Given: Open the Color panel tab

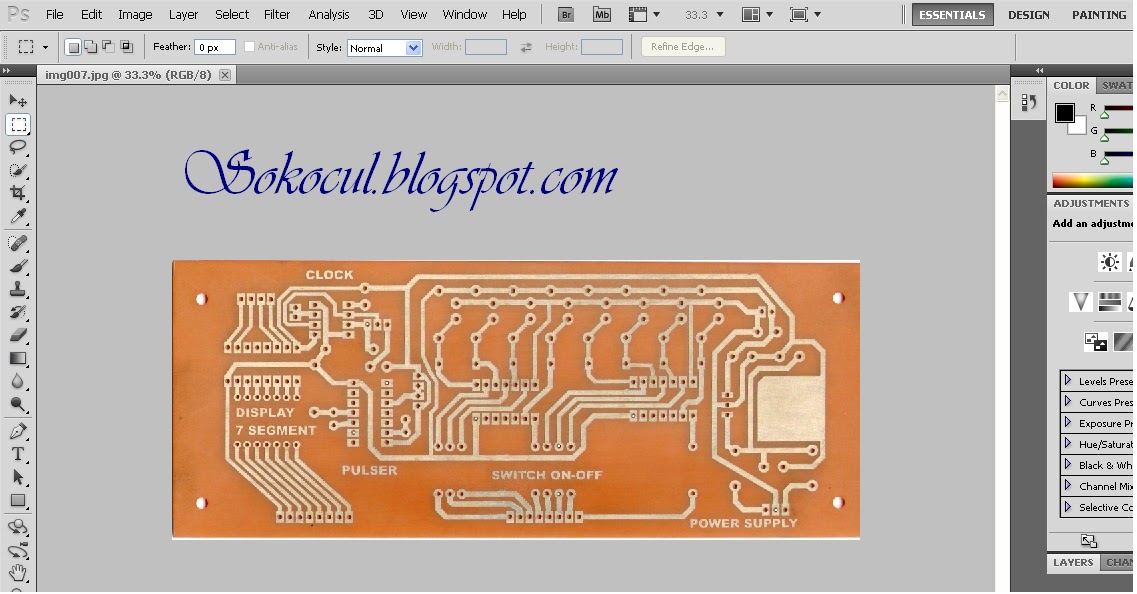Looking at the screenshot, I should tap(1071, 85).
